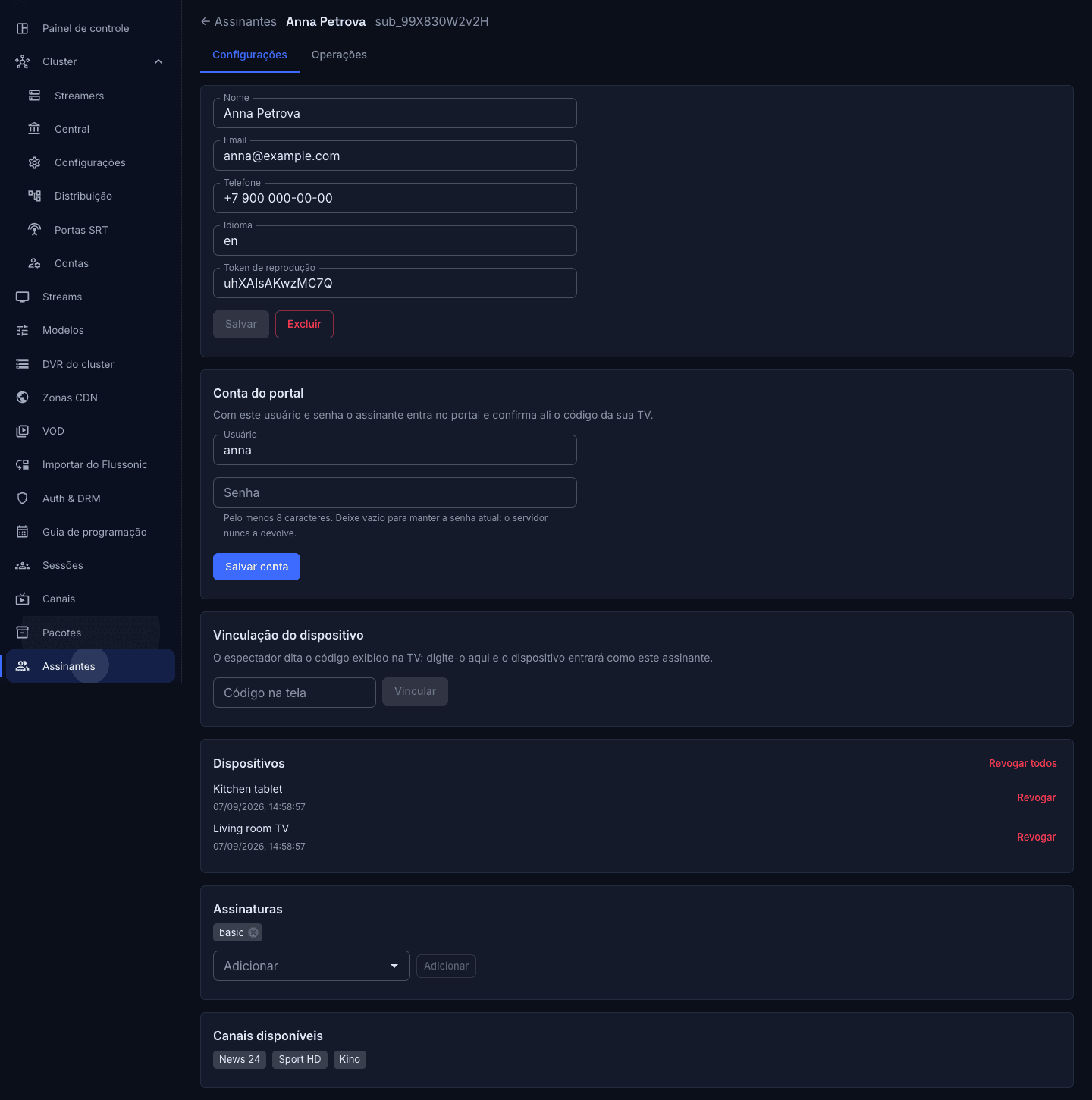Open the Adicionar subscription dropdown
Screen dimensions: 1092x1100
point(312,966)
